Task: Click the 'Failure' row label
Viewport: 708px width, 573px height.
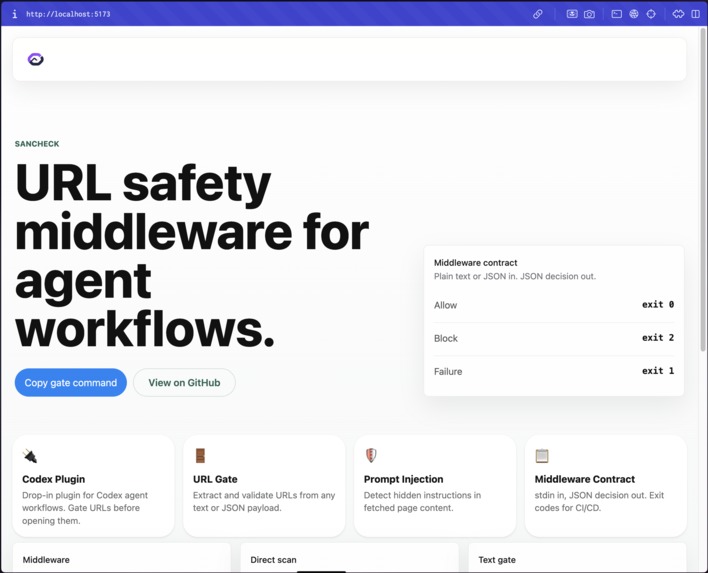Action: (448, 372)
